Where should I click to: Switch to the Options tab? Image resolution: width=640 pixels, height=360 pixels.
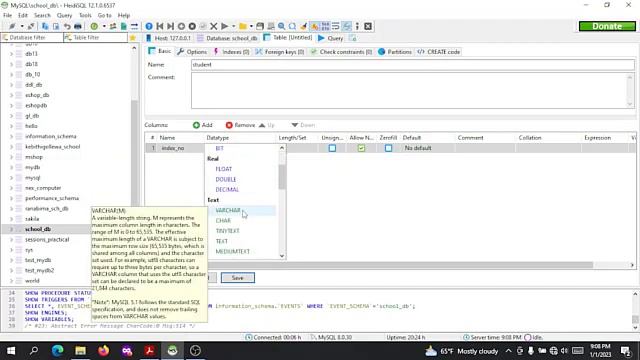click(192, 52)
